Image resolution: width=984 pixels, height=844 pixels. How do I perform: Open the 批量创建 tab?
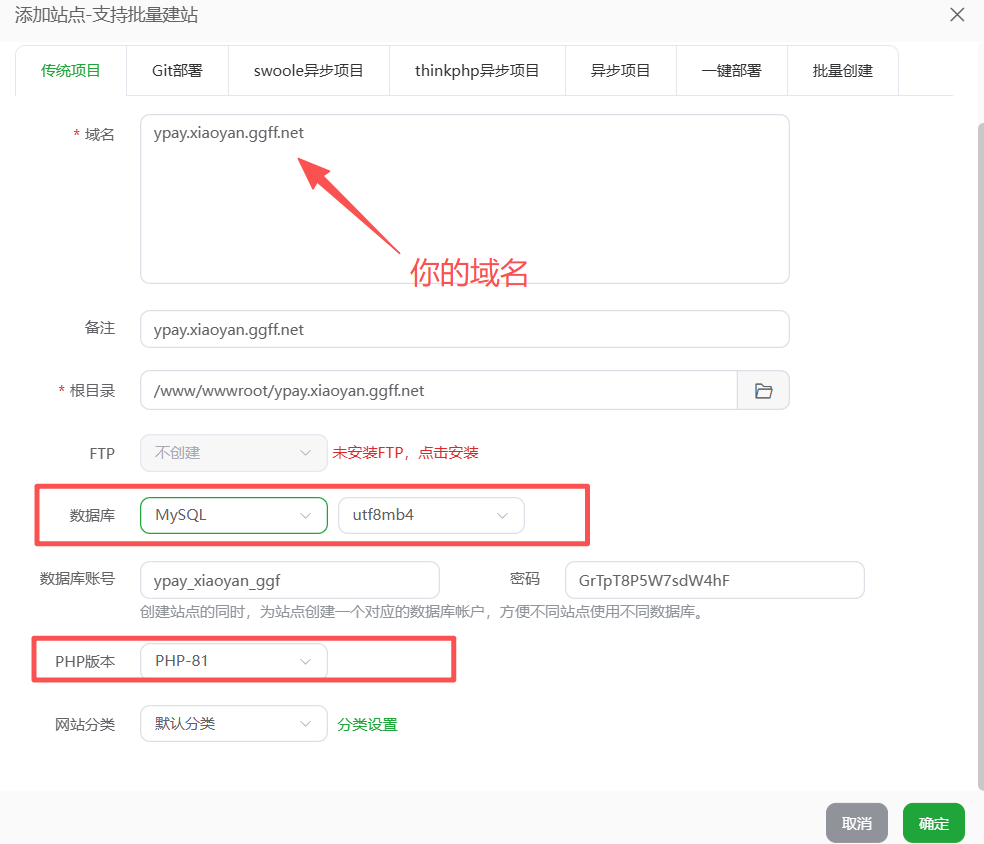[842, 71]
